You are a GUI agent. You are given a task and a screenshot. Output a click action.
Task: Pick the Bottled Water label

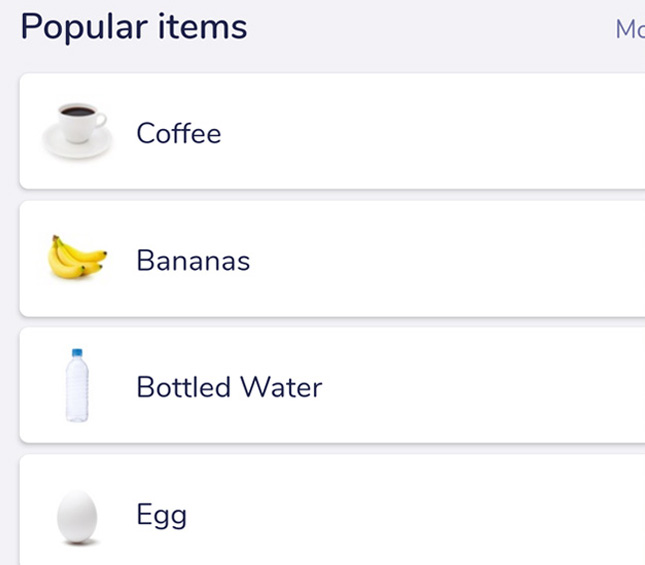229,387
